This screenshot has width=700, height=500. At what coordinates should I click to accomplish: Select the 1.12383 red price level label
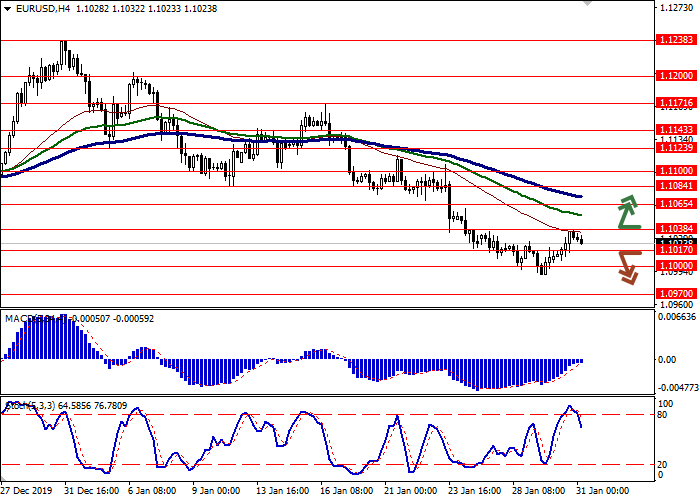tap(677, 40)
